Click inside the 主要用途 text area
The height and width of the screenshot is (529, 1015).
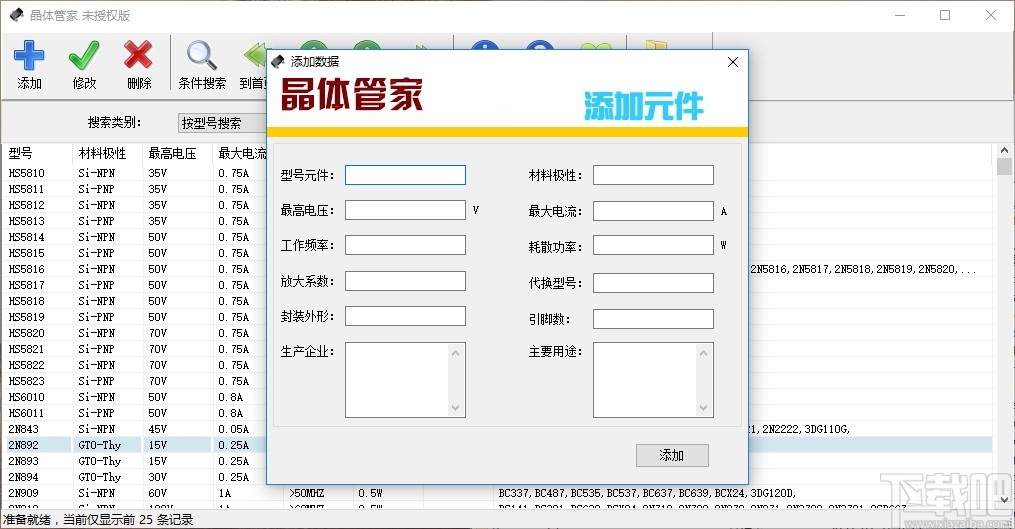tap(645, 379)
